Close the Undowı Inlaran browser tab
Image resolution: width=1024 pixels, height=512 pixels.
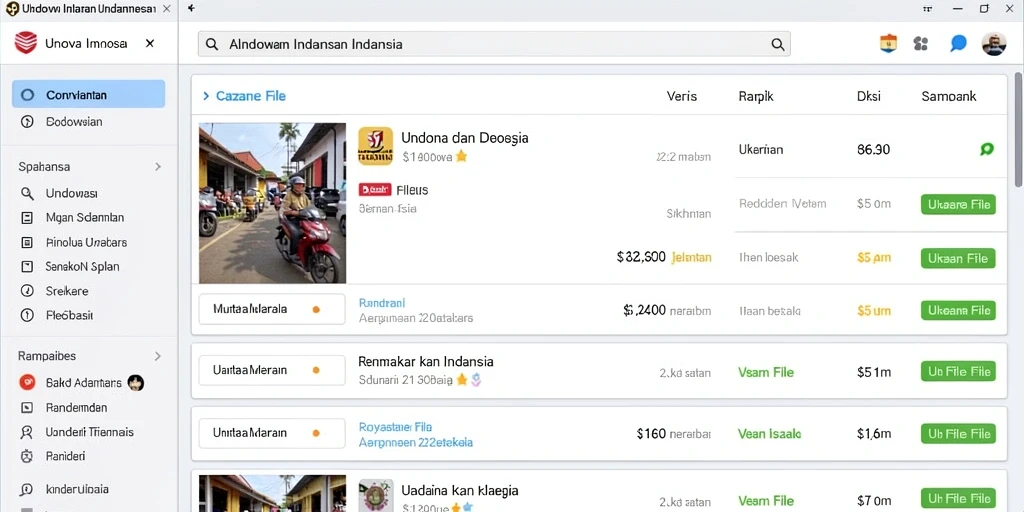pyautogui.click(x=167, y=9)
